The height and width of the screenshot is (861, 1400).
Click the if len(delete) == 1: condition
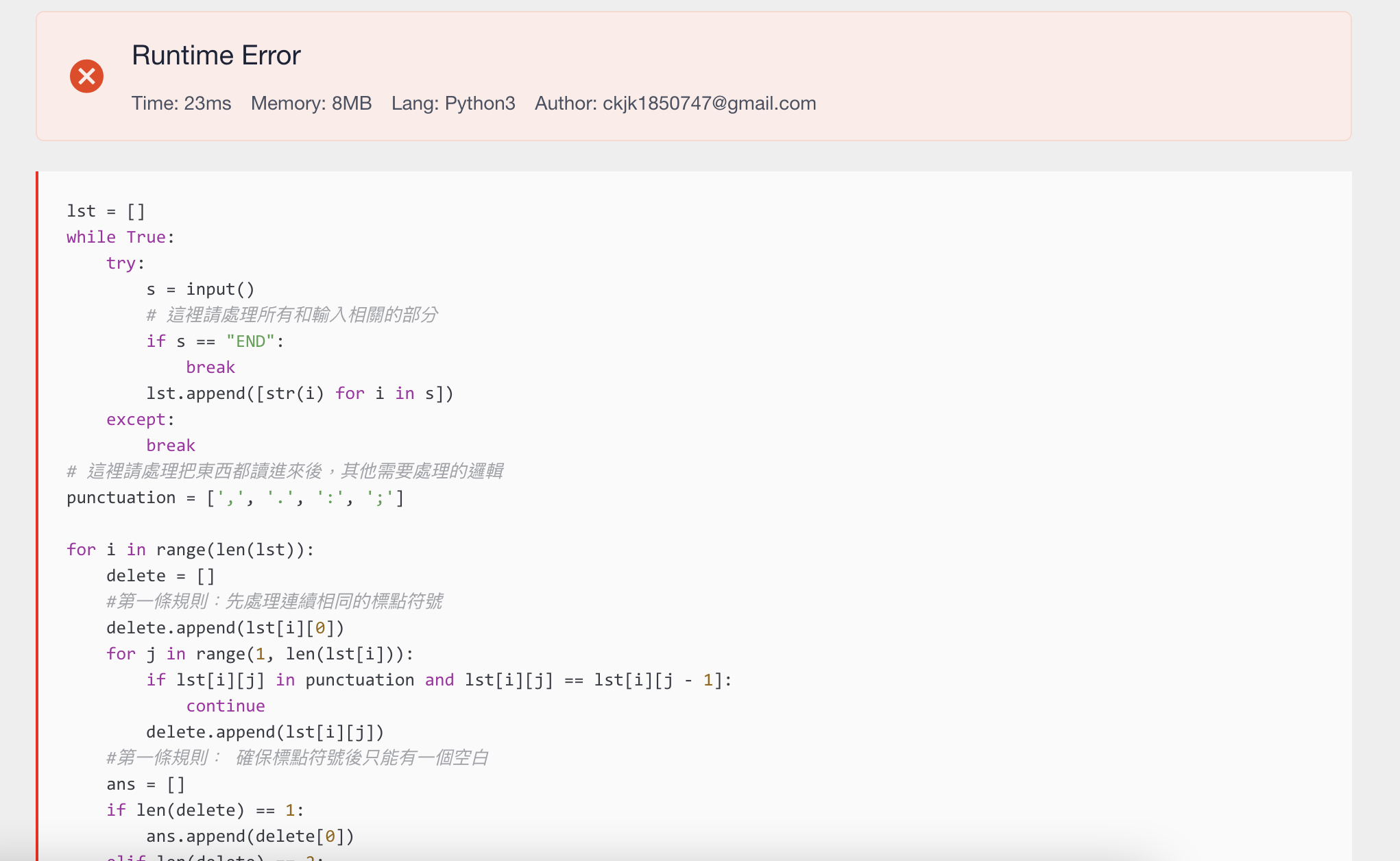pos(205,810)
